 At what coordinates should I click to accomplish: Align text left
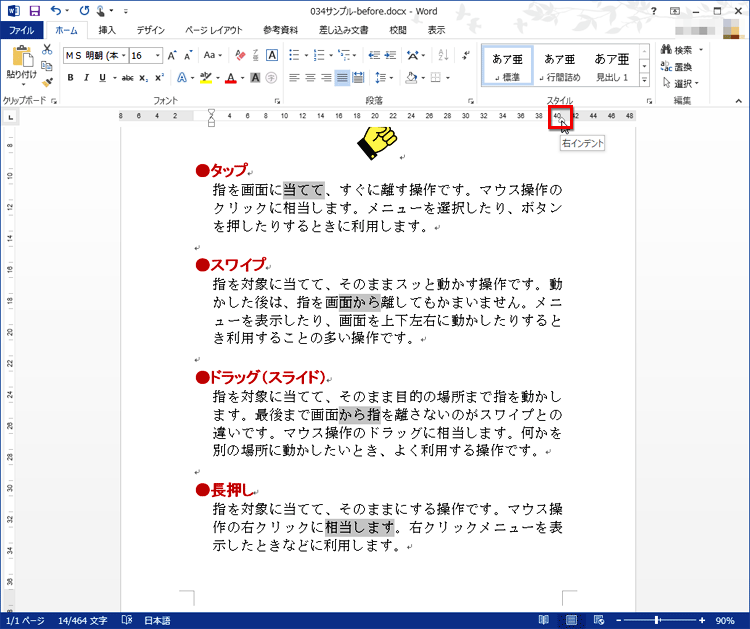(294, 77)
